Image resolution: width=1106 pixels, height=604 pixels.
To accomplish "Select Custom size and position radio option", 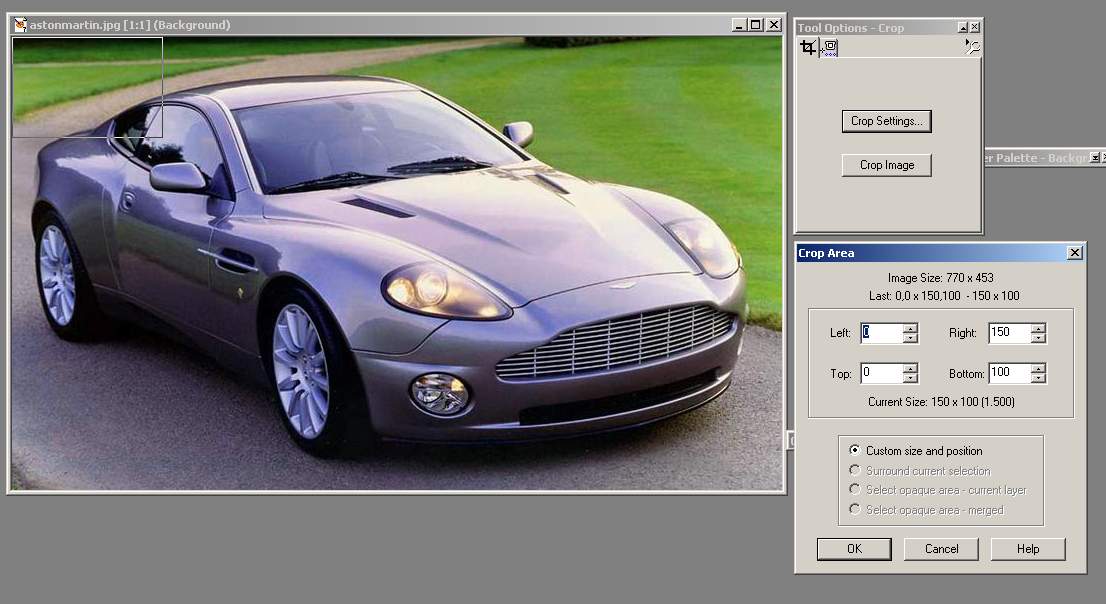I will [x=916, y=450].
